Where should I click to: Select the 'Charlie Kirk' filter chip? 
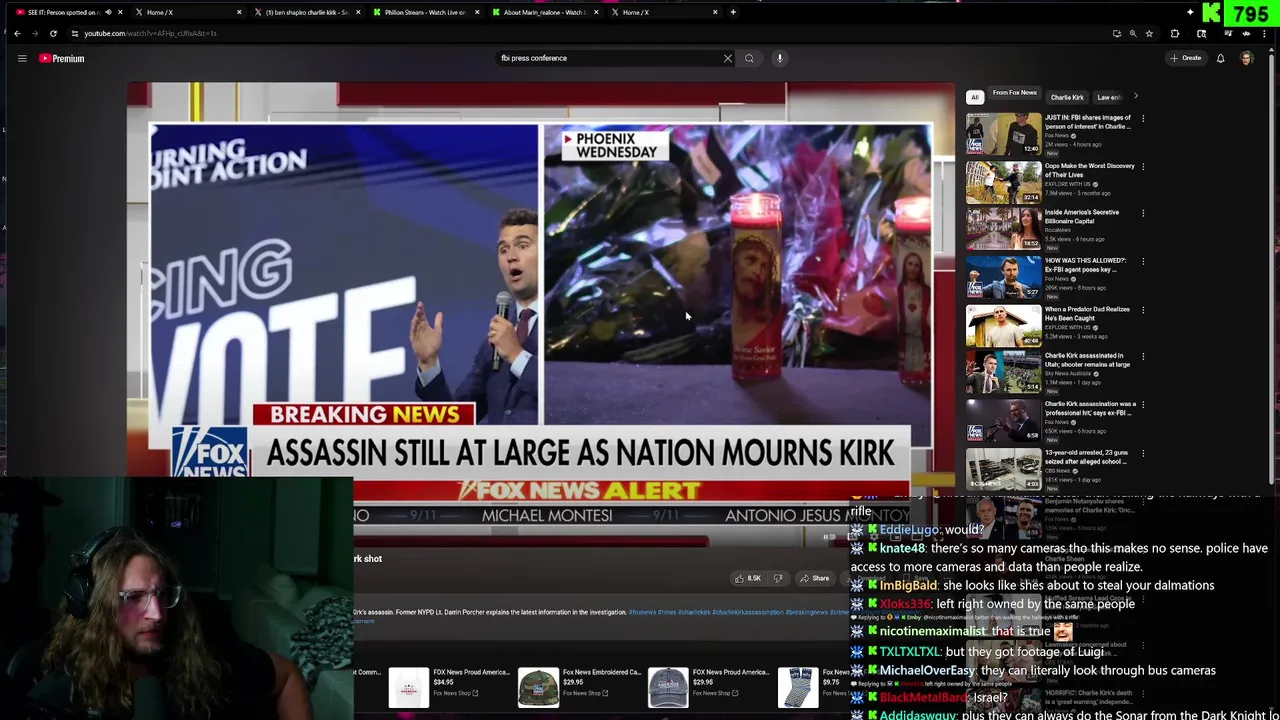pos(1067,97)
